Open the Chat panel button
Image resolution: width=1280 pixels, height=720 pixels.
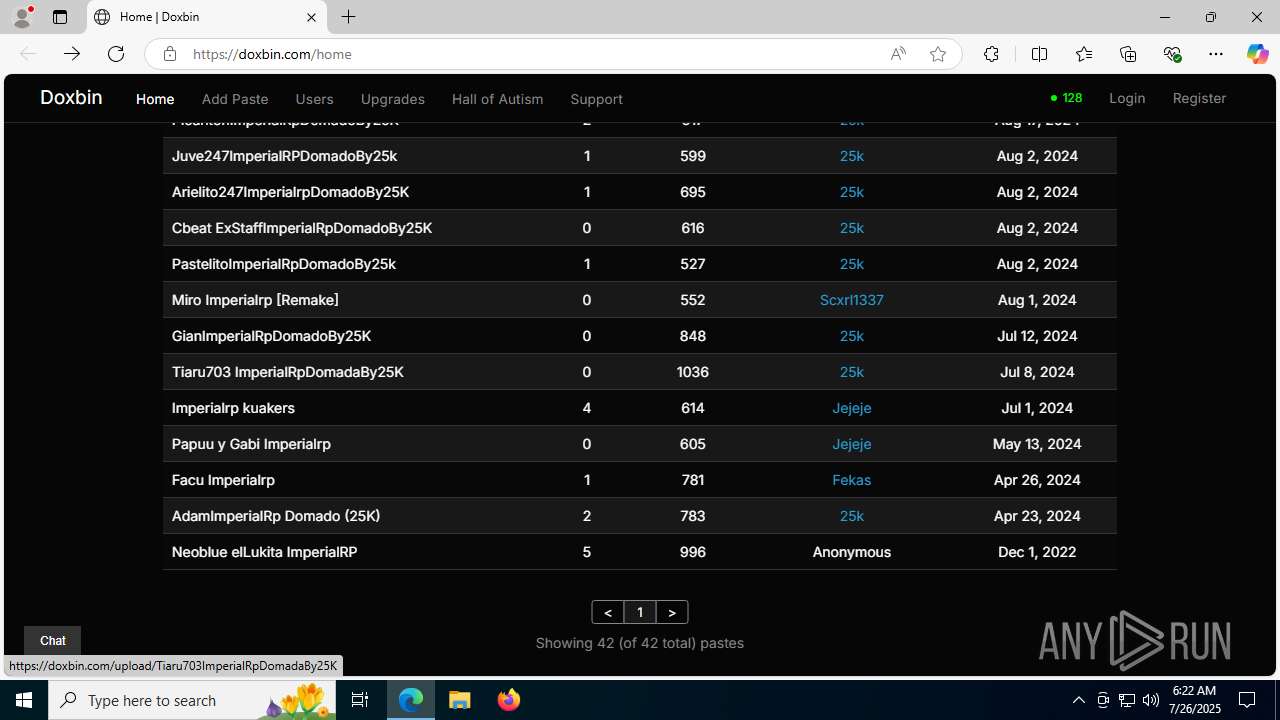(x=52, y=640)
